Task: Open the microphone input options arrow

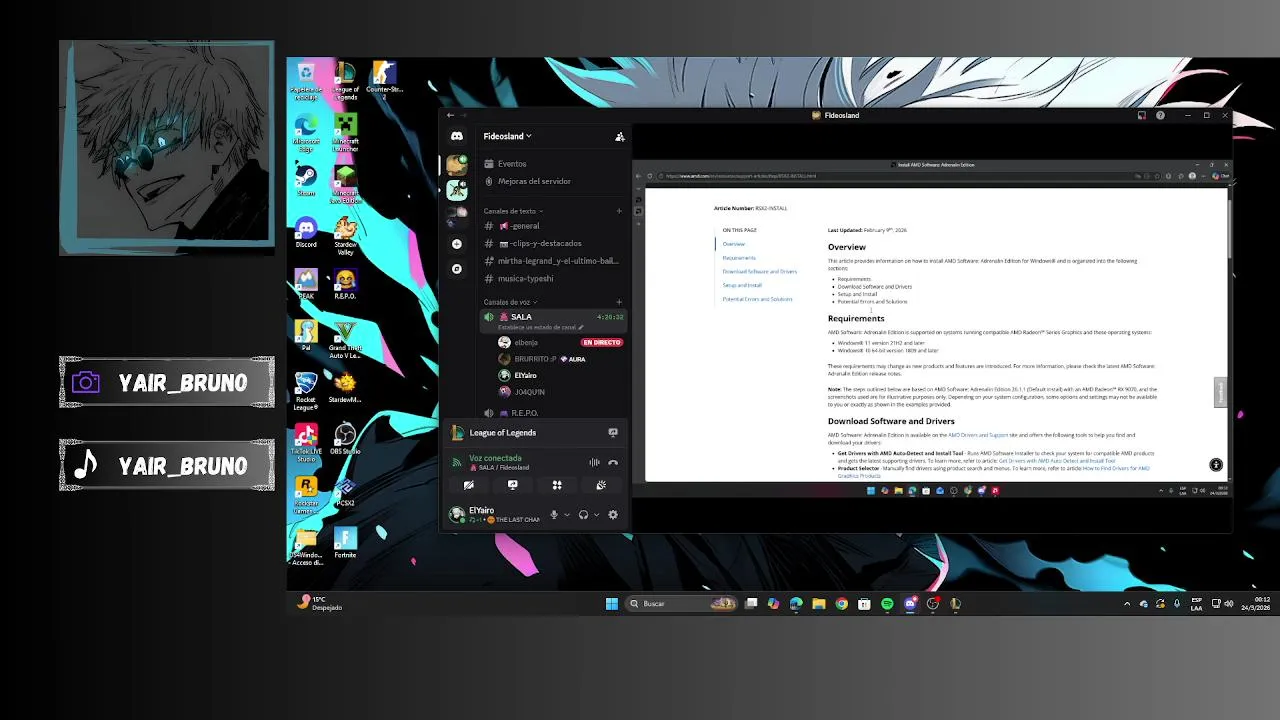Action: [567, 515]
